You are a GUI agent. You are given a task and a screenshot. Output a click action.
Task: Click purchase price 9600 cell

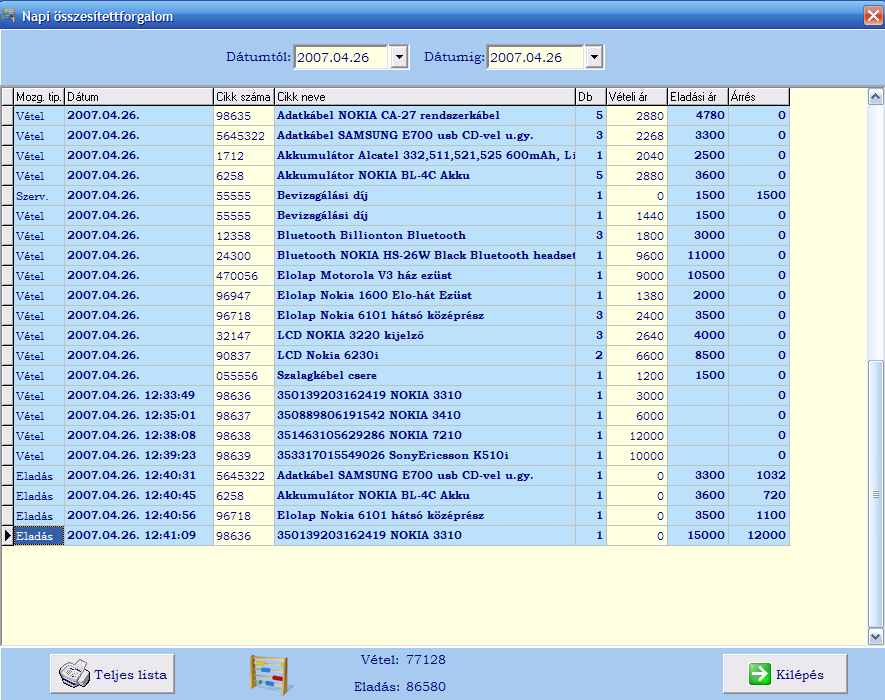637,256
